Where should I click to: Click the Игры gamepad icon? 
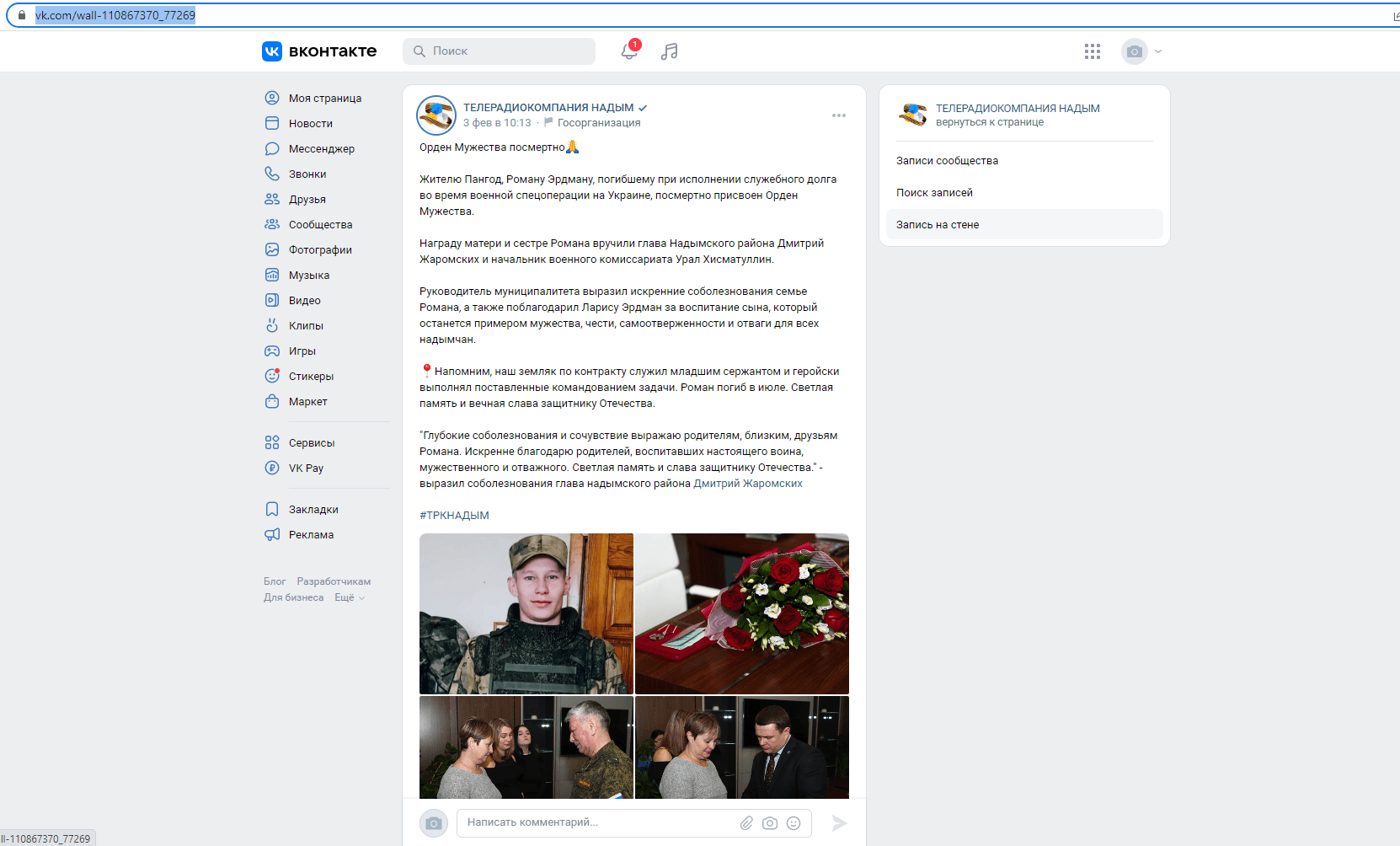coord(272,351)
